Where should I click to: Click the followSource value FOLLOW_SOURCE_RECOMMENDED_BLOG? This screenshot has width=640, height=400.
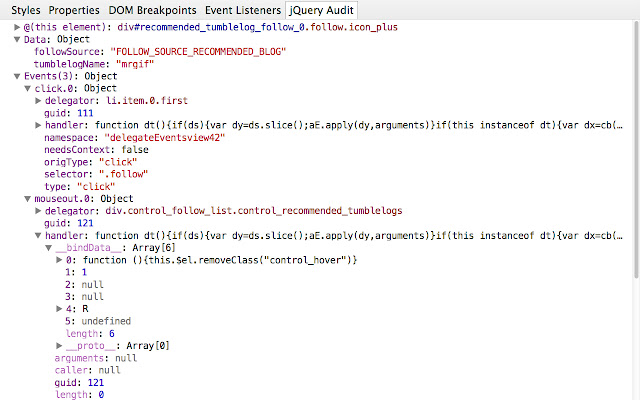pos(198,52)
